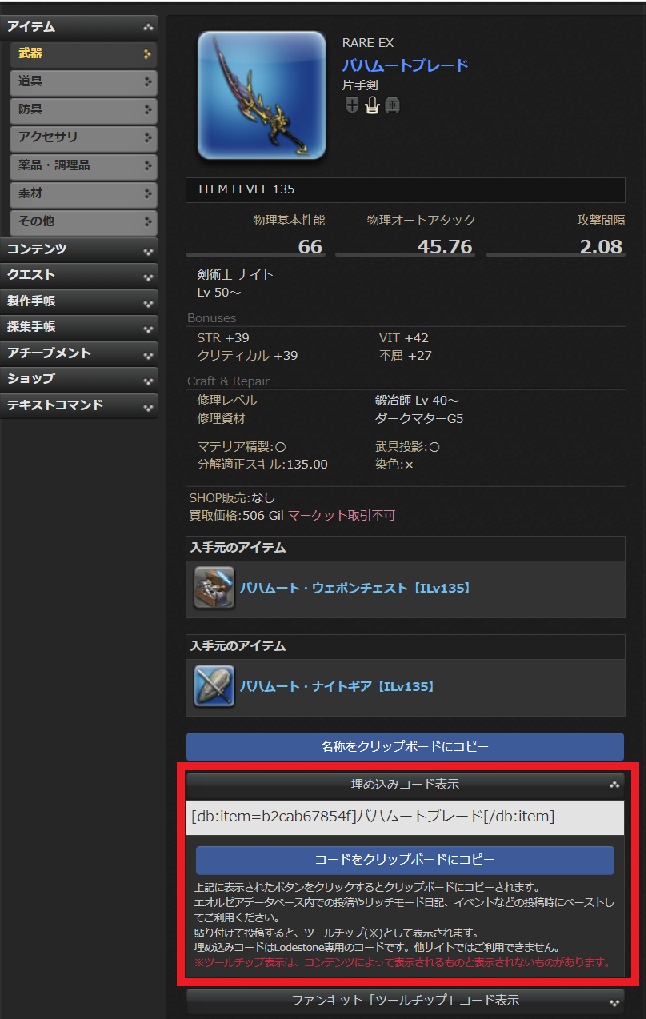Click the armor chest icon under 片手剣

pyautogui.click(x=392, y=105)
